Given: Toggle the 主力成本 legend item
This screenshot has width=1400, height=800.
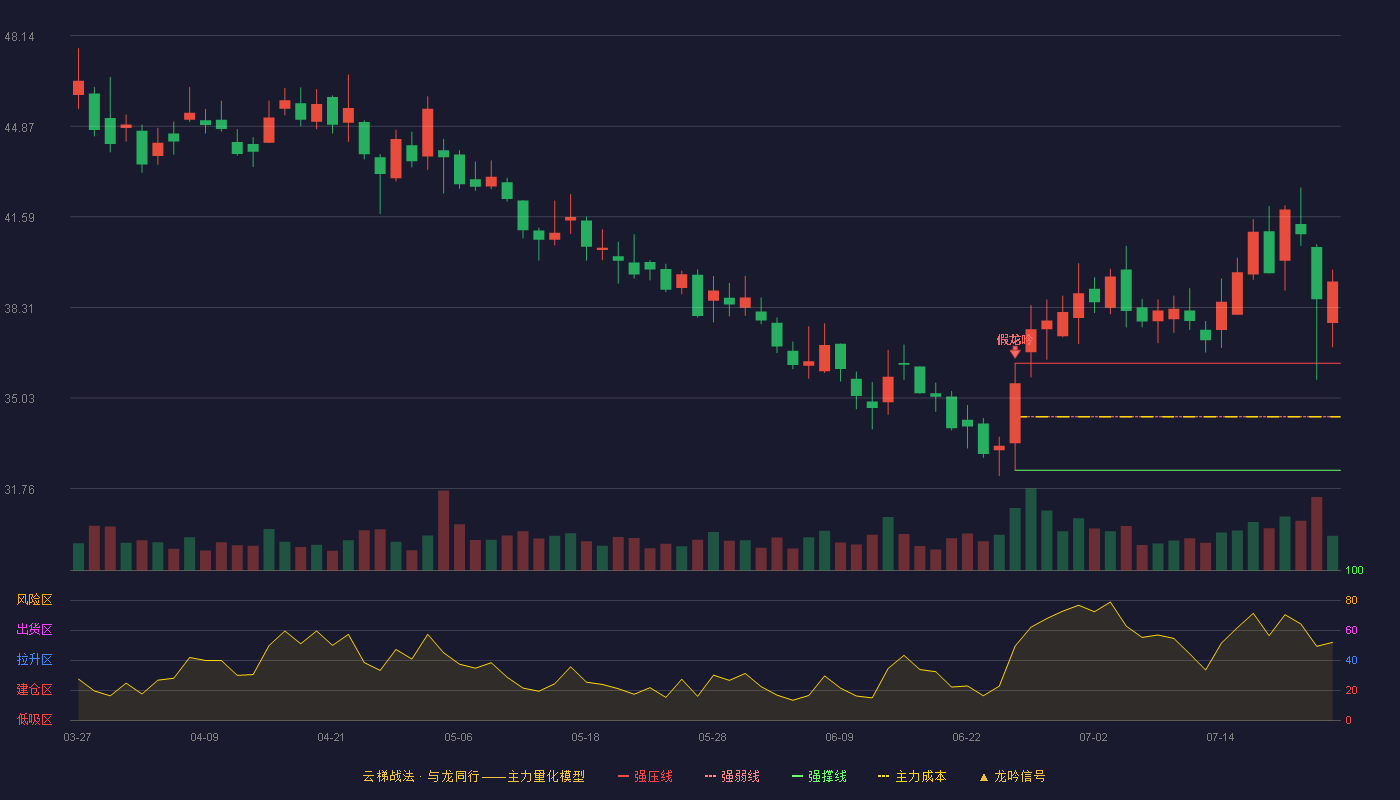Looking at the screenshot, I should pos(912,776).
